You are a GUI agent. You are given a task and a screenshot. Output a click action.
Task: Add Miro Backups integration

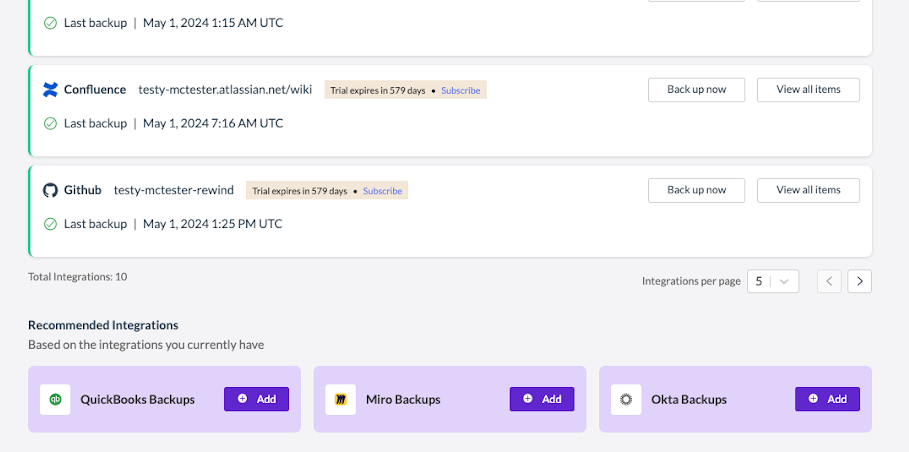[x=542, y=399]
